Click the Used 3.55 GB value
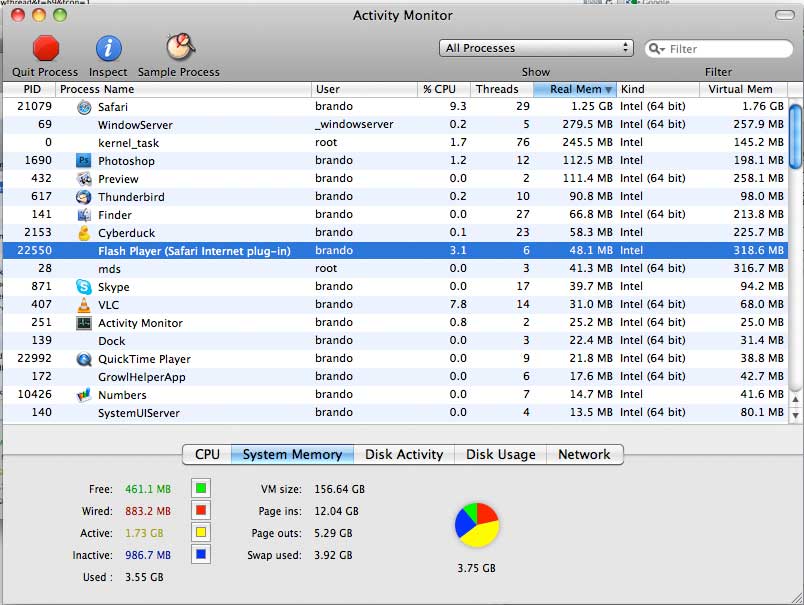Screen dimensions: 804x605 144,577
